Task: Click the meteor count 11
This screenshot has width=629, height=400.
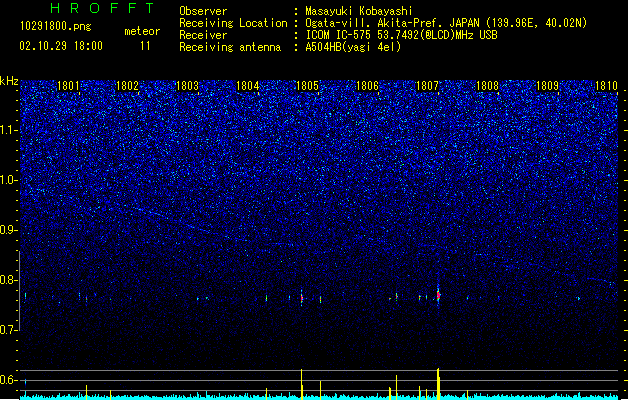Action: point(145,46)
